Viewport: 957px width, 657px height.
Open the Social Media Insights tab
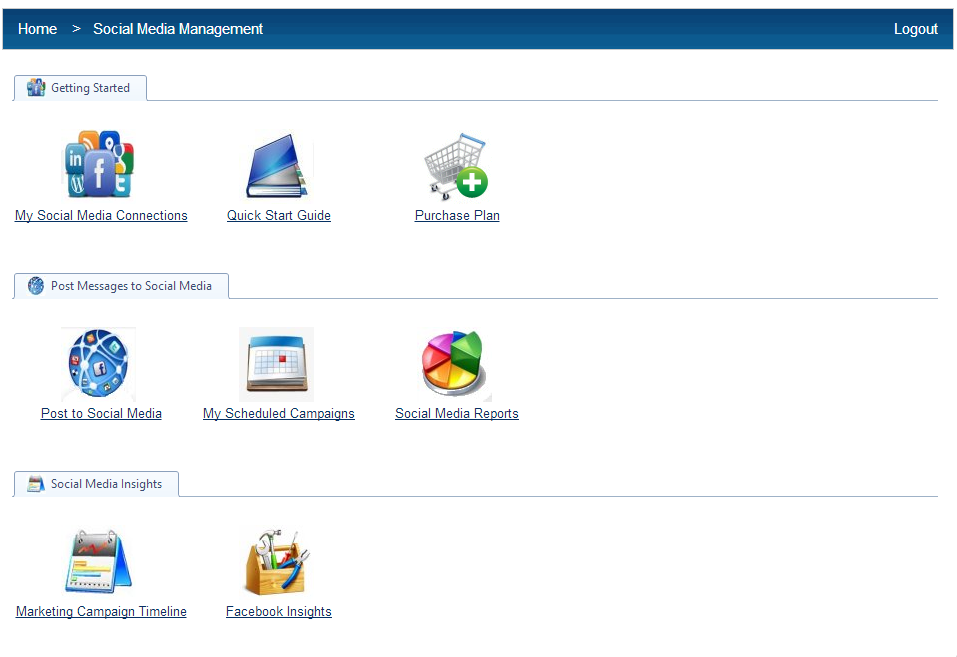click(96, 484)
